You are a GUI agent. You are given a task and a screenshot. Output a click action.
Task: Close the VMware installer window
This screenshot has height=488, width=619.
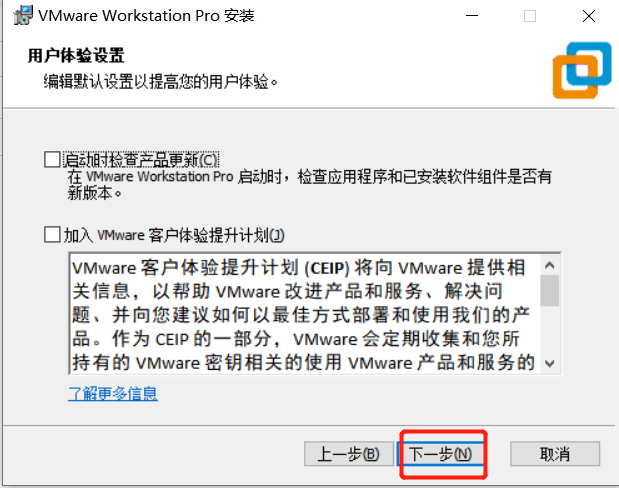(589, 16)
